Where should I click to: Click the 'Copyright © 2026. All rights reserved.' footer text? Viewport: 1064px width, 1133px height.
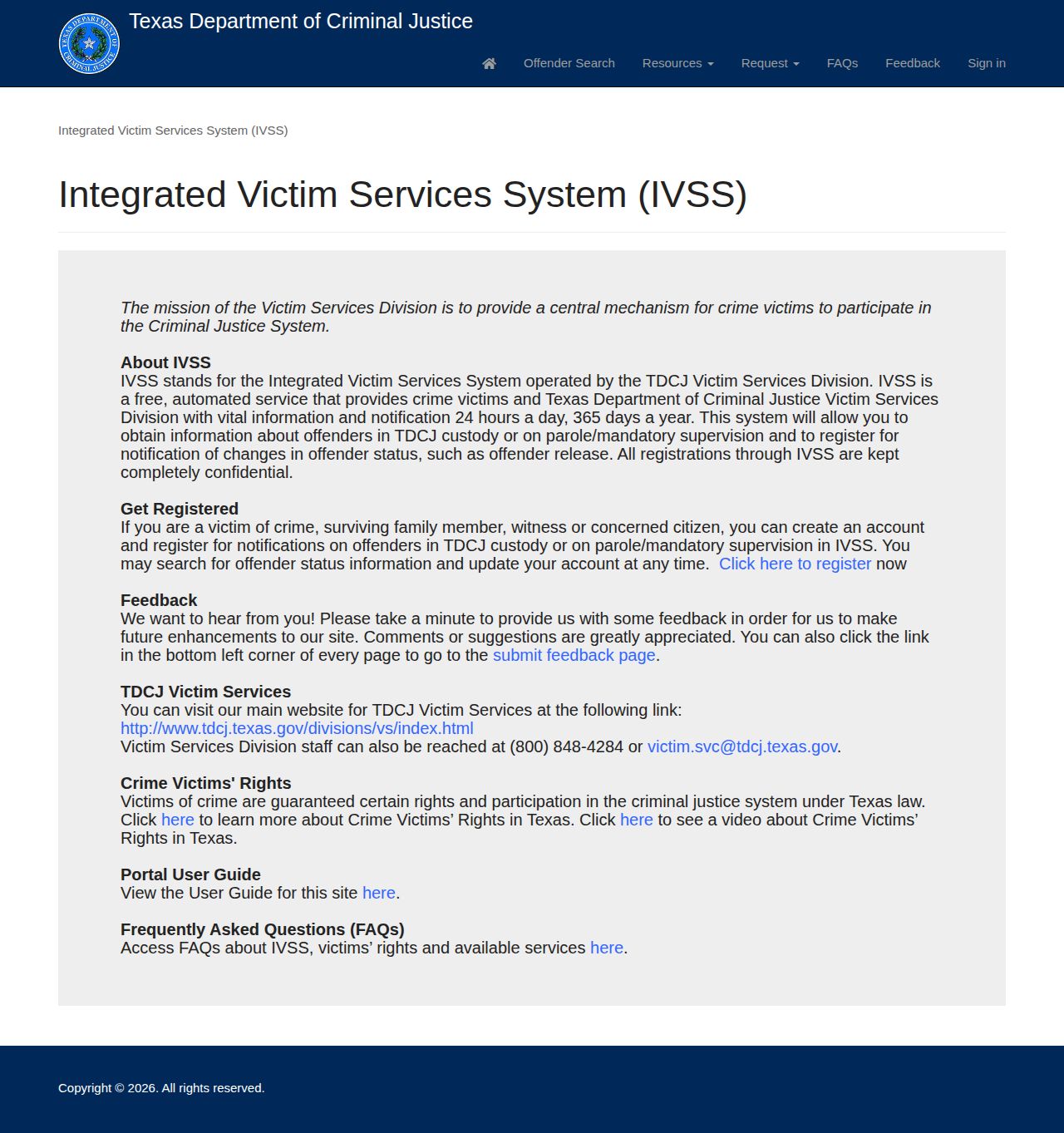click(161, 1088)
